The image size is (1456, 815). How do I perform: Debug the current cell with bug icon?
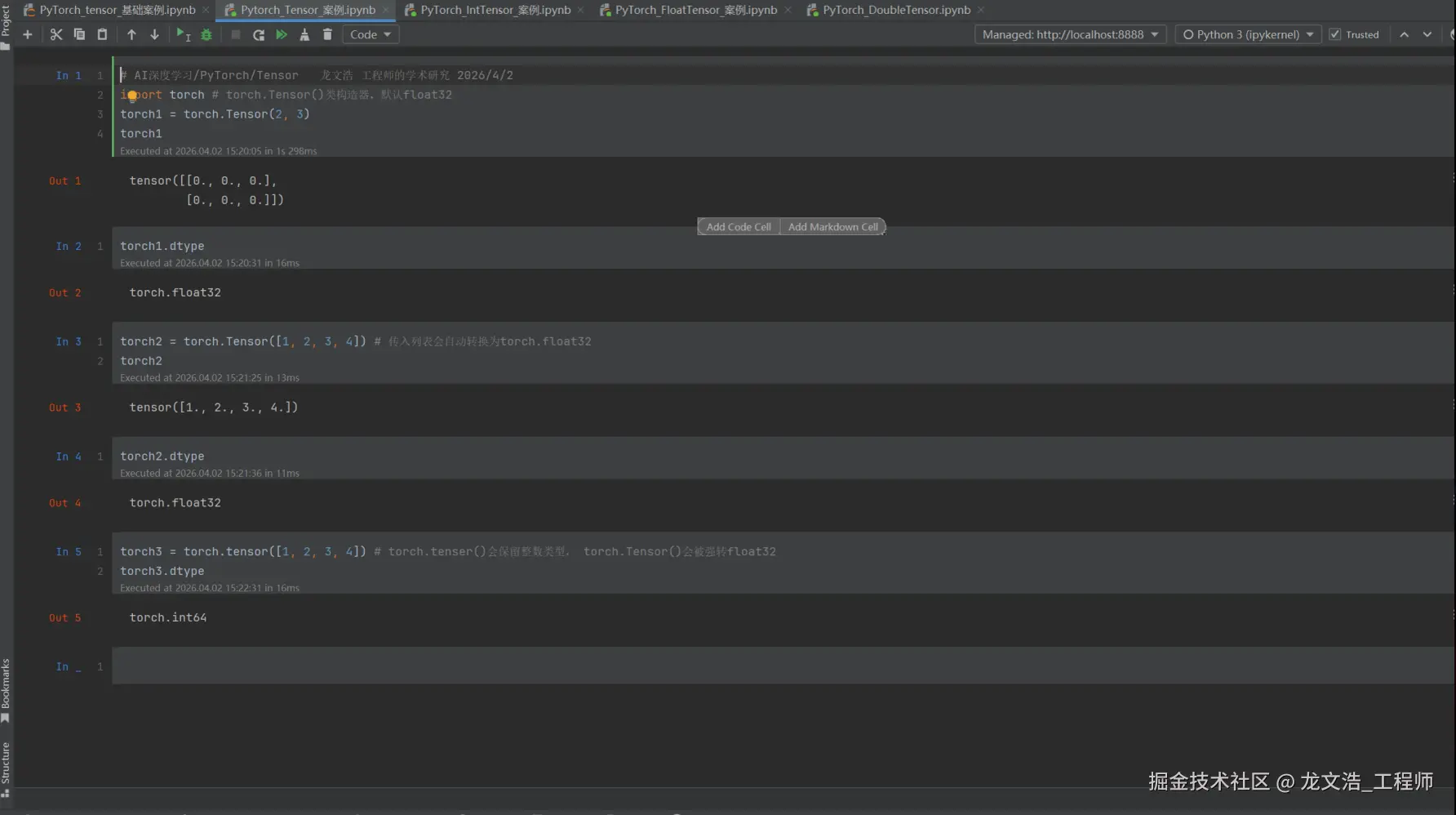(206, 34)
